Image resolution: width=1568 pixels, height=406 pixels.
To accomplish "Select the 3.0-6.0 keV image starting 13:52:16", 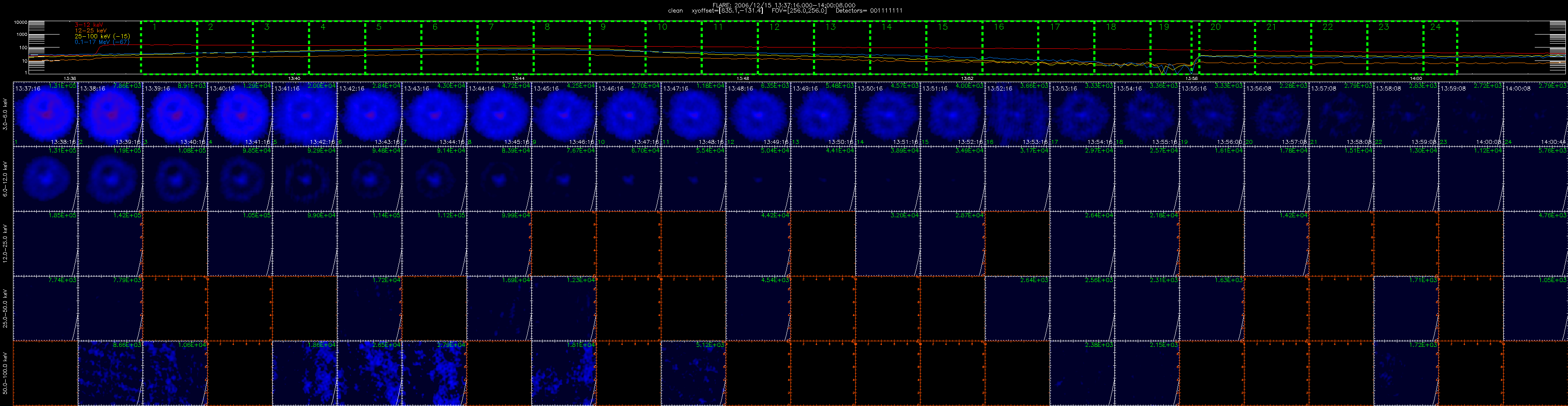I will click(x=1018, y=114).
